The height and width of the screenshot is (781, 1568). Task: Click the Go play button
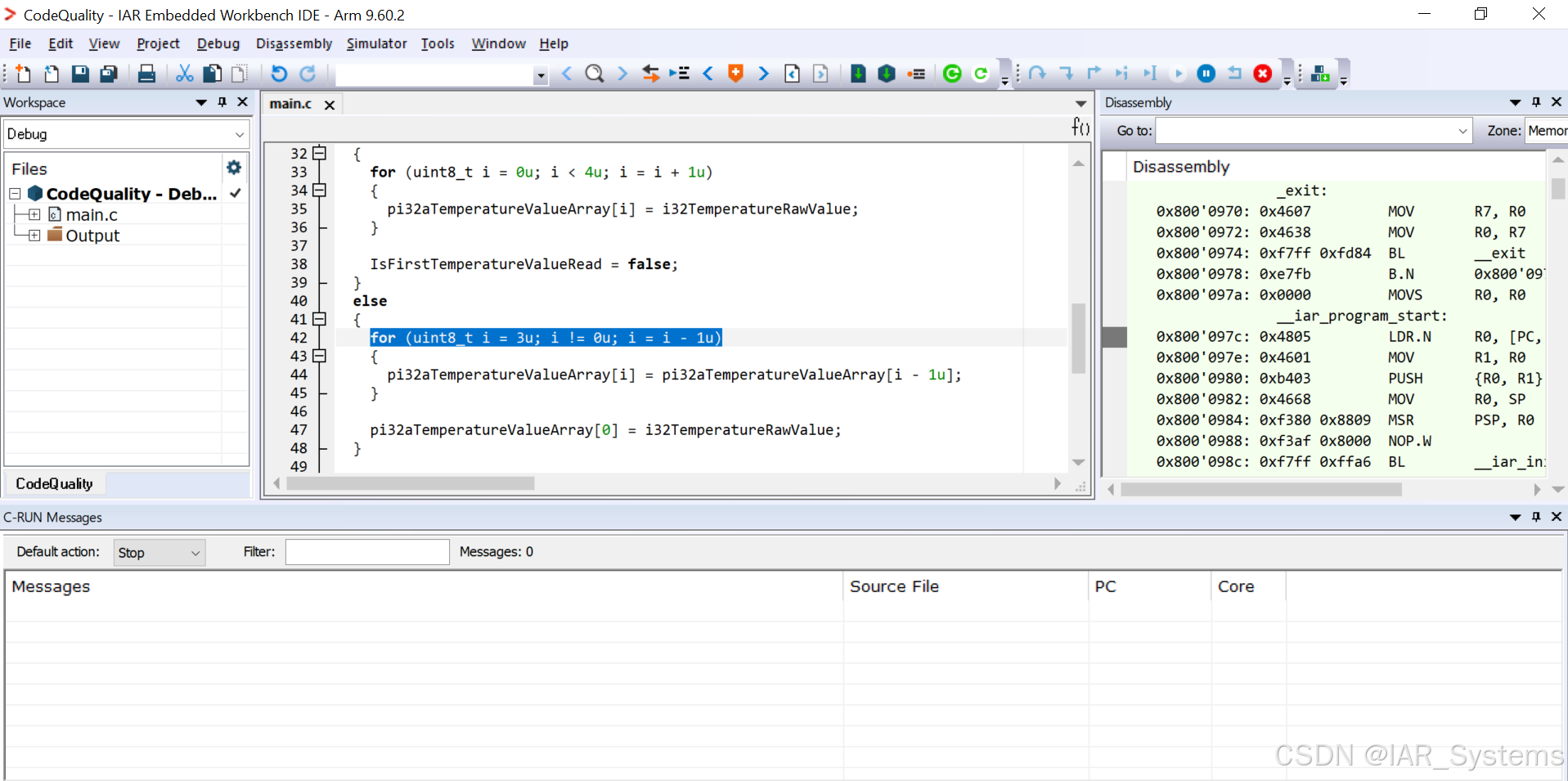pyautogui.click(x=1178, y=74)
